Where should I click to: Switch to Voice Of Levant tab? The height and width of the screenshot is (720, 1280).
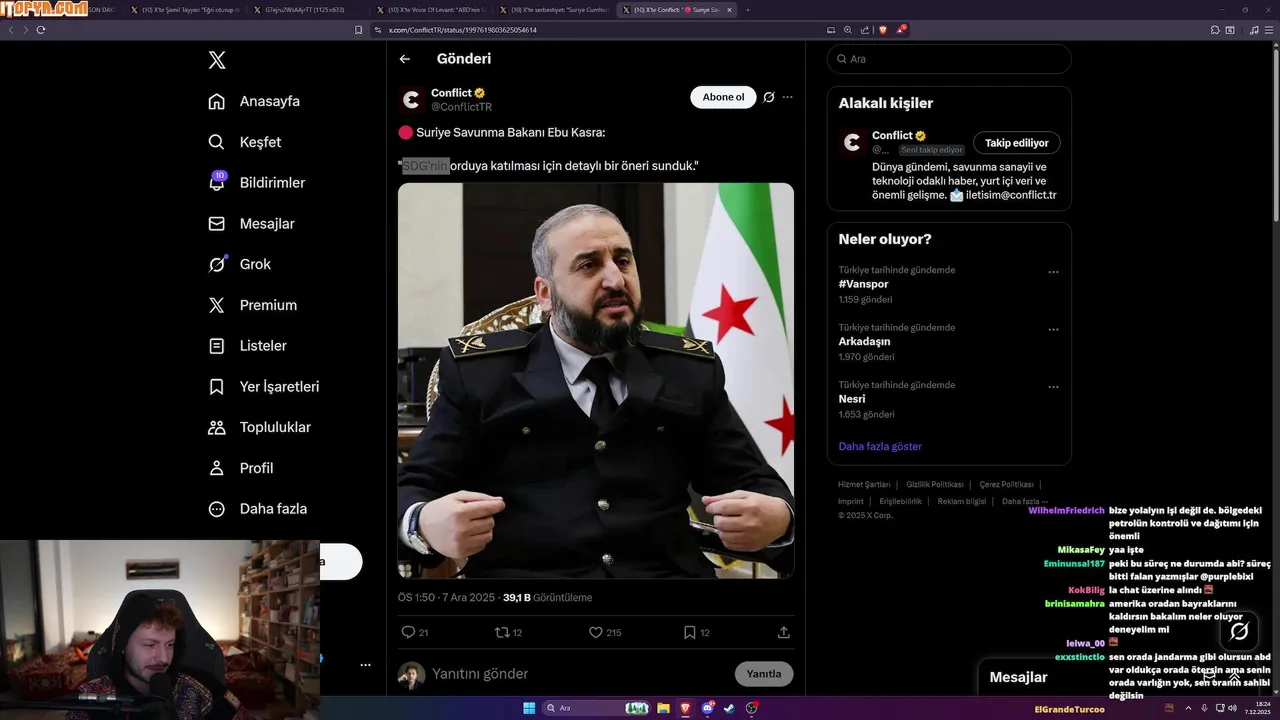(x=433, y=9)
